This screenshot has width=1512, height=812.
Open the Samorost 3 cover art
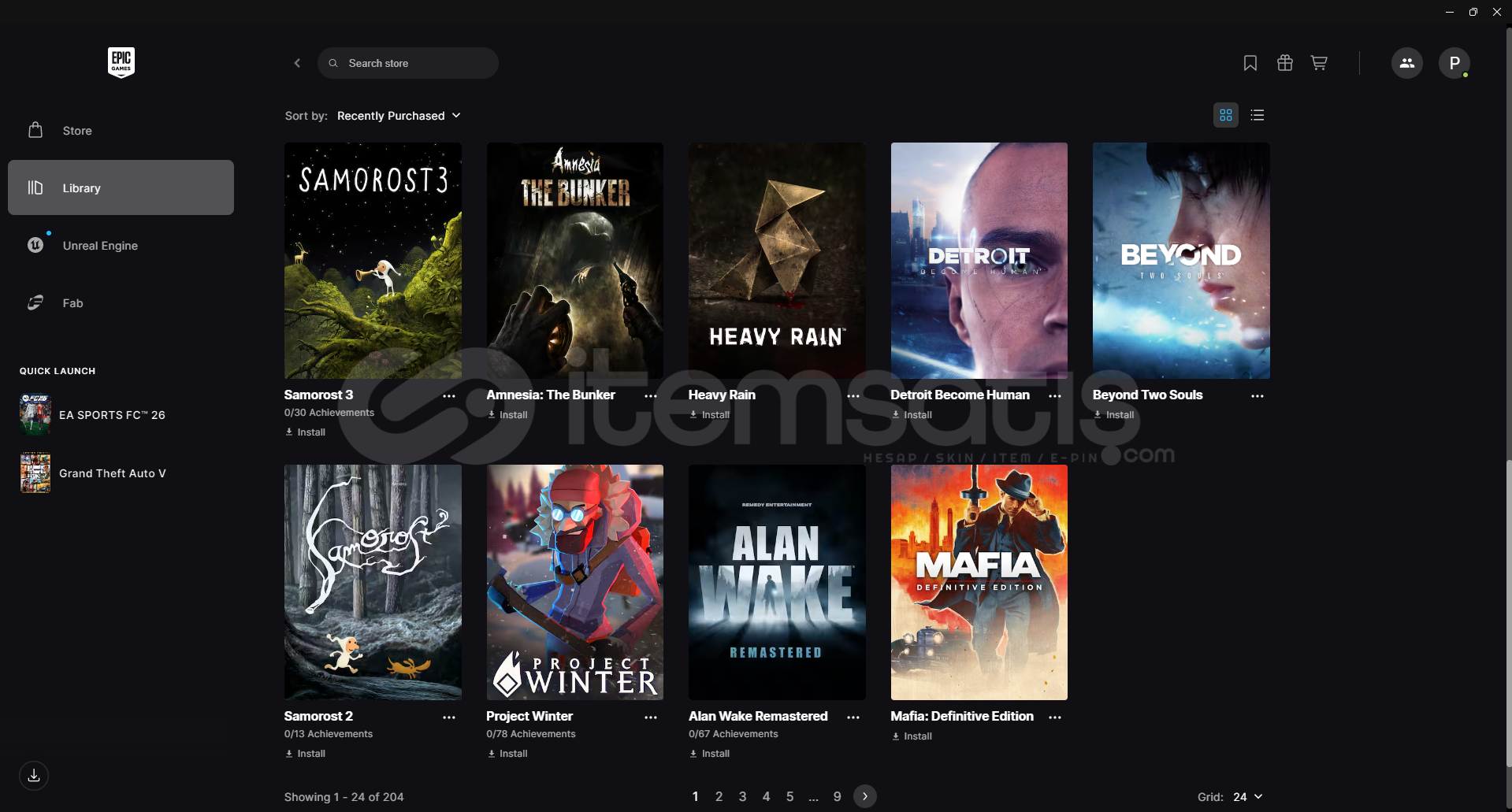[x=373, y=261]
